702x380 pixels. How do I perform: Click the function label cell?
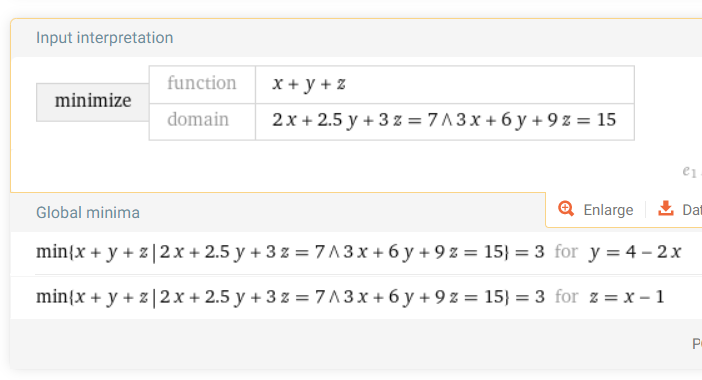202,84
